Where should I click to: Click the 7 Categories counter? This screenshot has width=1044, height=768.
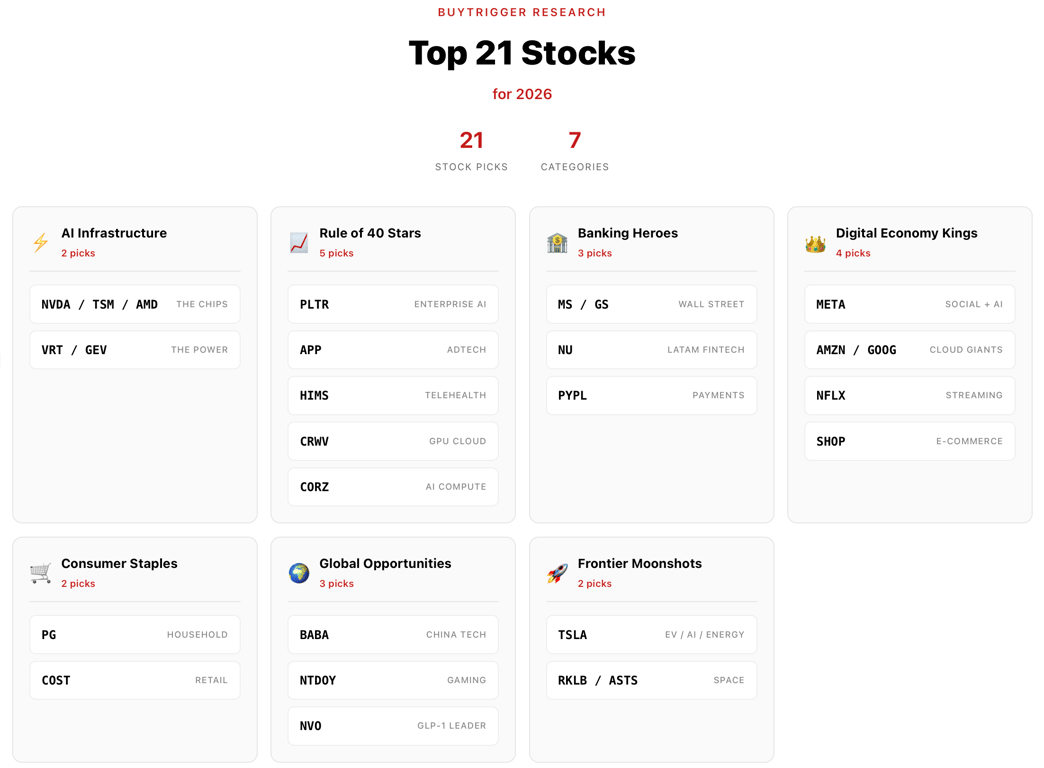pos(575,151)
